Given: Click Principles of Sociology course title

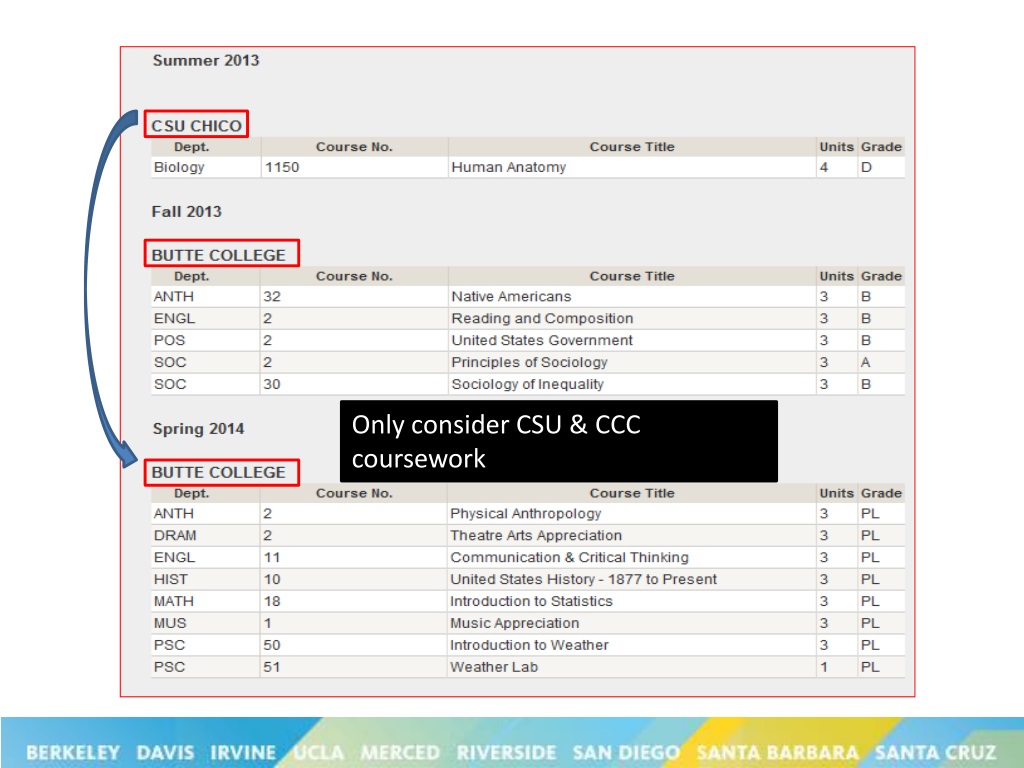Looking at the screenshot, I should coord(530,362).
